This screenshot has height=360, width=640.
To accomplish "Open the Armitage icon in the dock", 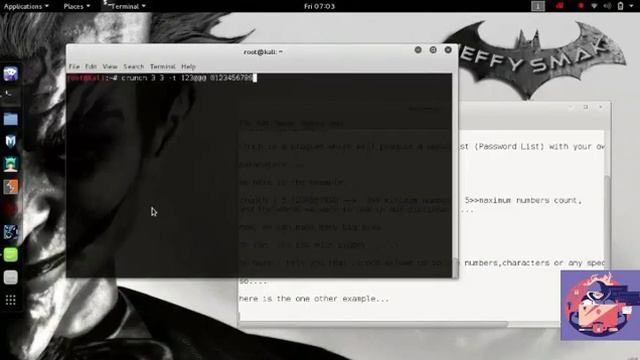I will click(11, 164).
